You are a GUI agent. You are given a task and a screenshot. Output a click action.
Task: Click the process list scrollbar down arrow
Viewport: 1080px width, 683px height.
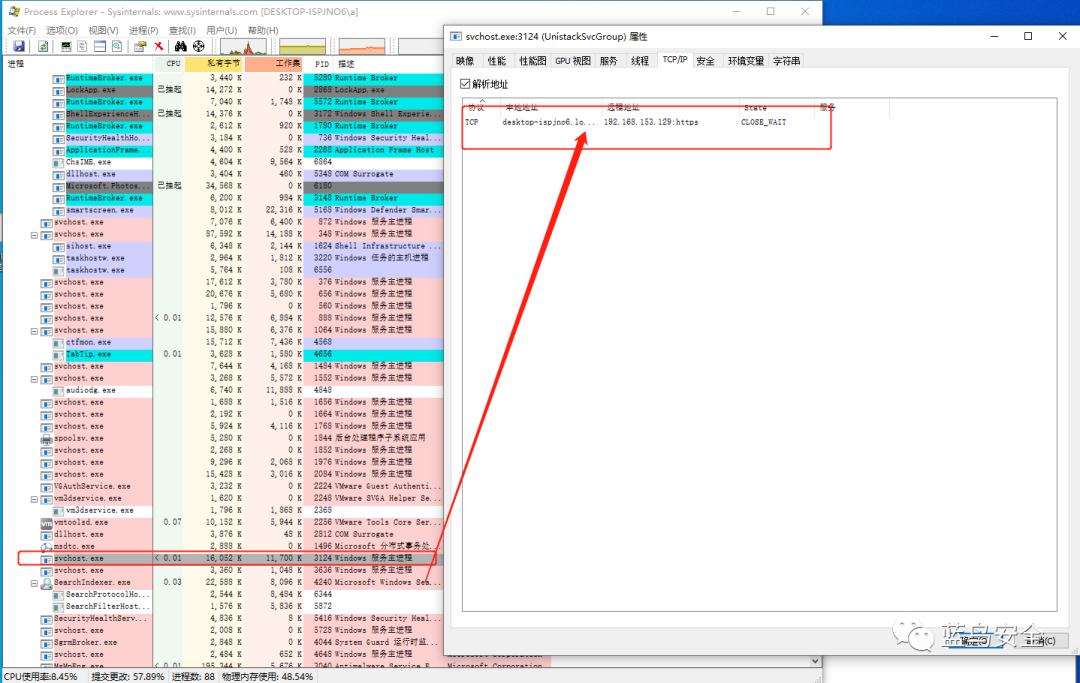[x=816, y=661]
